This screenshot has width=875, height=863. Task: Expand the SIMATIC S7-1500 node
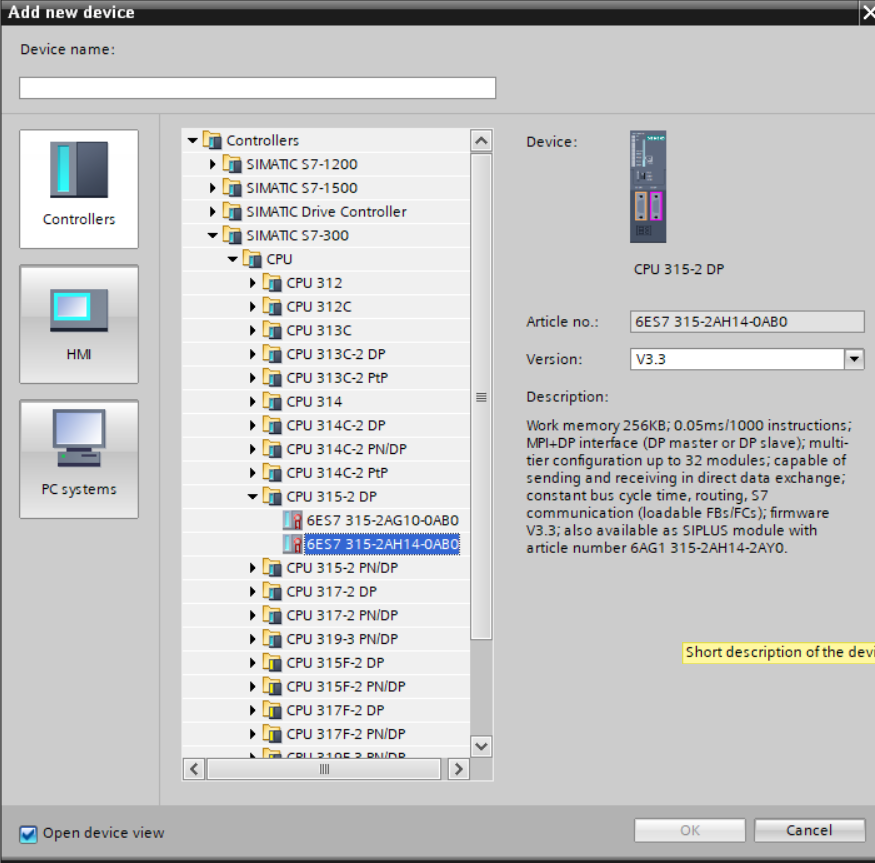click(213, 188)
